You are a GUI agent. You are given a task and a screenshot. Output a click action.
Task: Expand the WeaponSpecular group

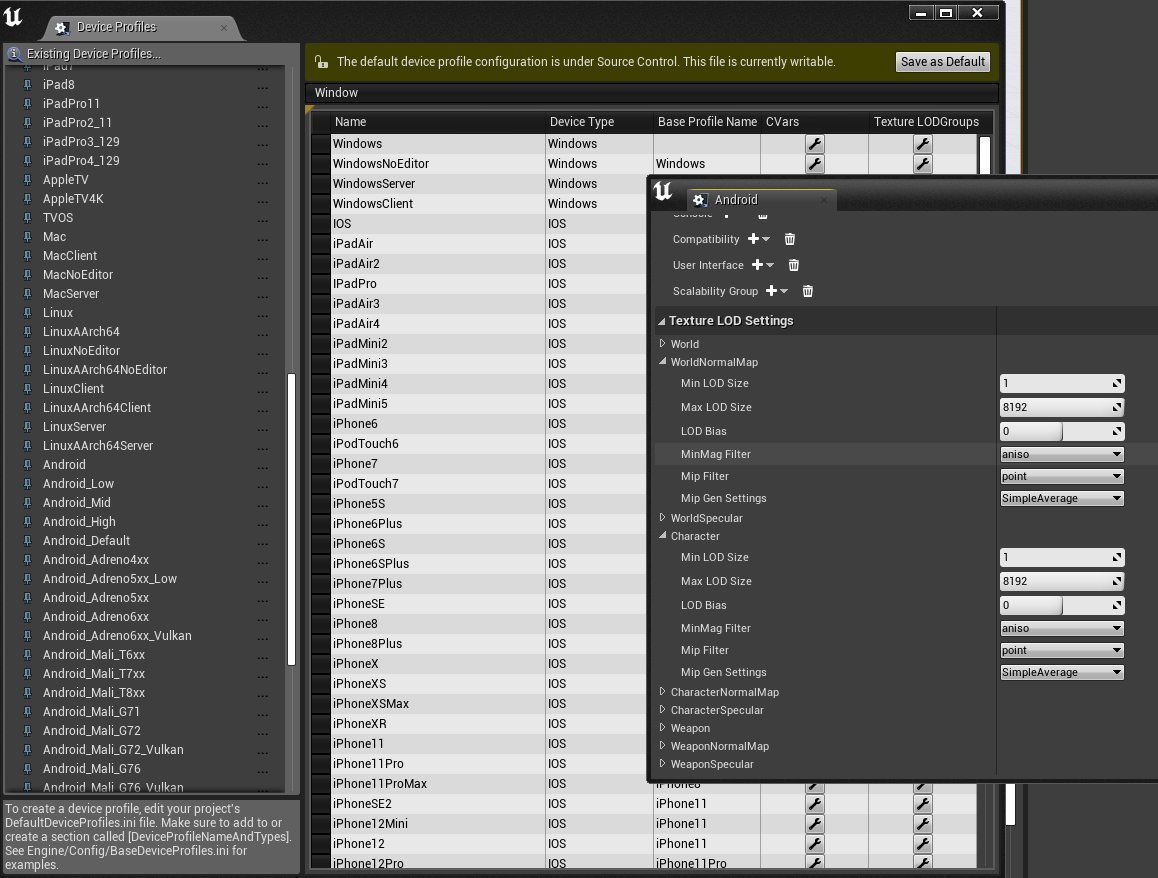(662, 764)
